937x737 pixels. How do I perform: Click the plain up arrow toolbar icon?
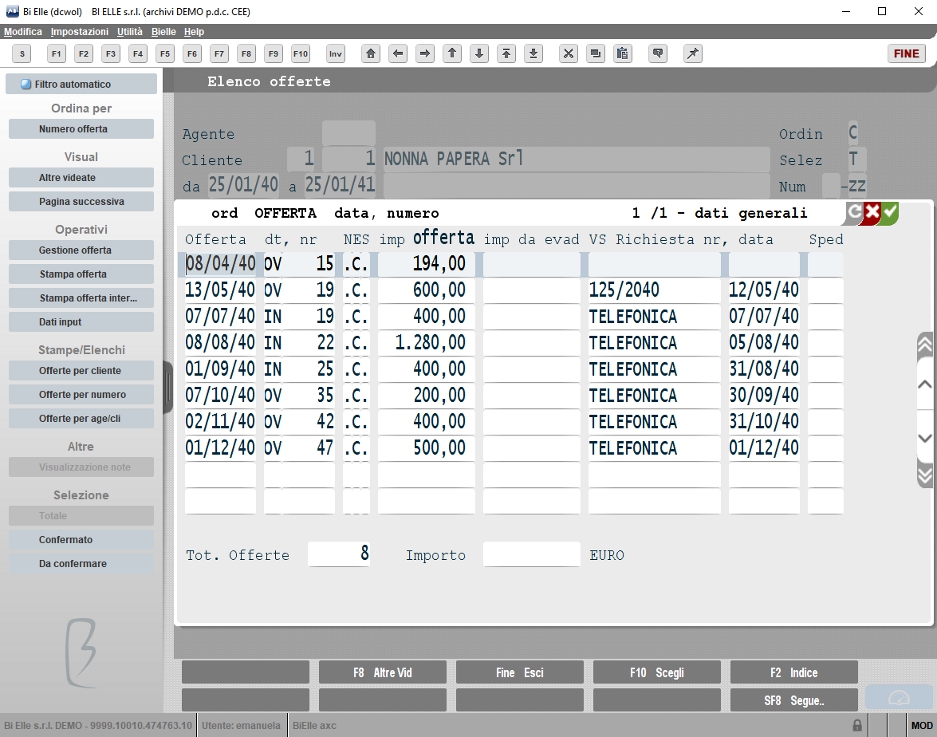(x=452, y=54)
